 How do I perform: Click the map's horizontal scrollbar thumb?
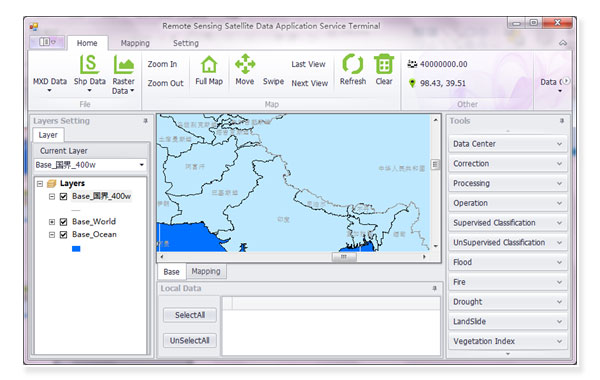(344, 257)
